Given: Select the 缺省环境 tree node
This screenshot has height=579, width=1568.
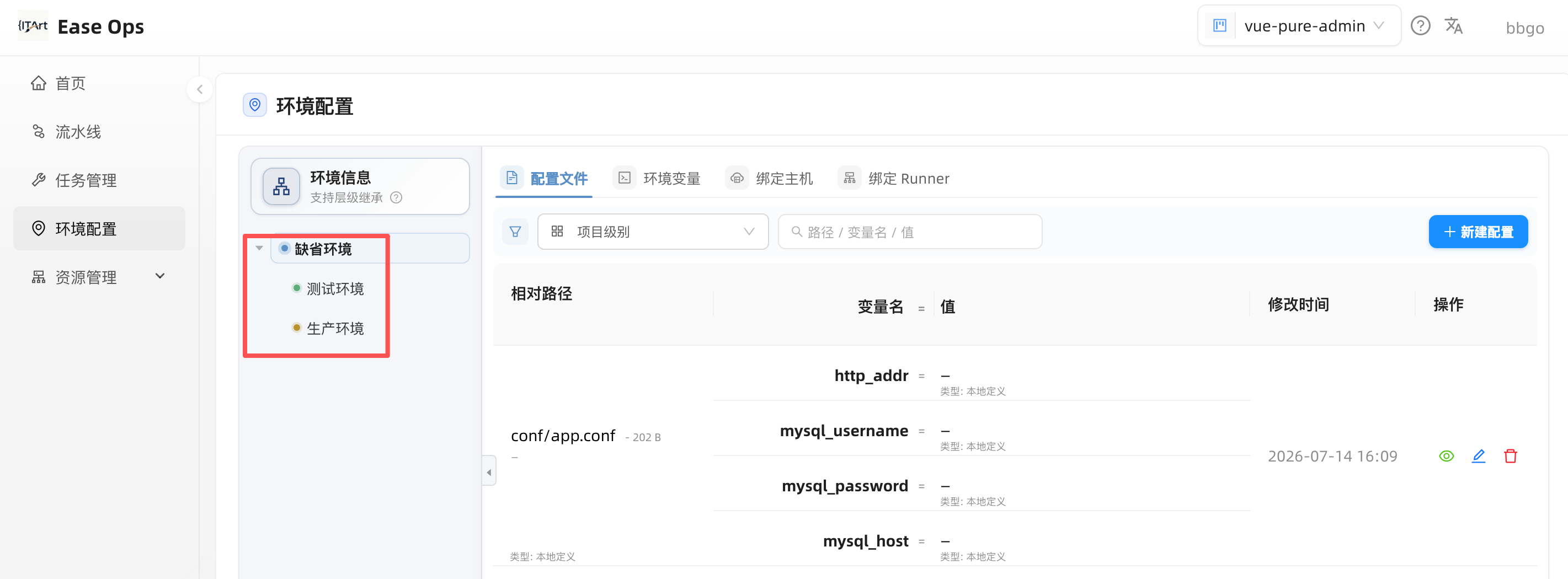Looking at the screenshot, I should point(370,249).
